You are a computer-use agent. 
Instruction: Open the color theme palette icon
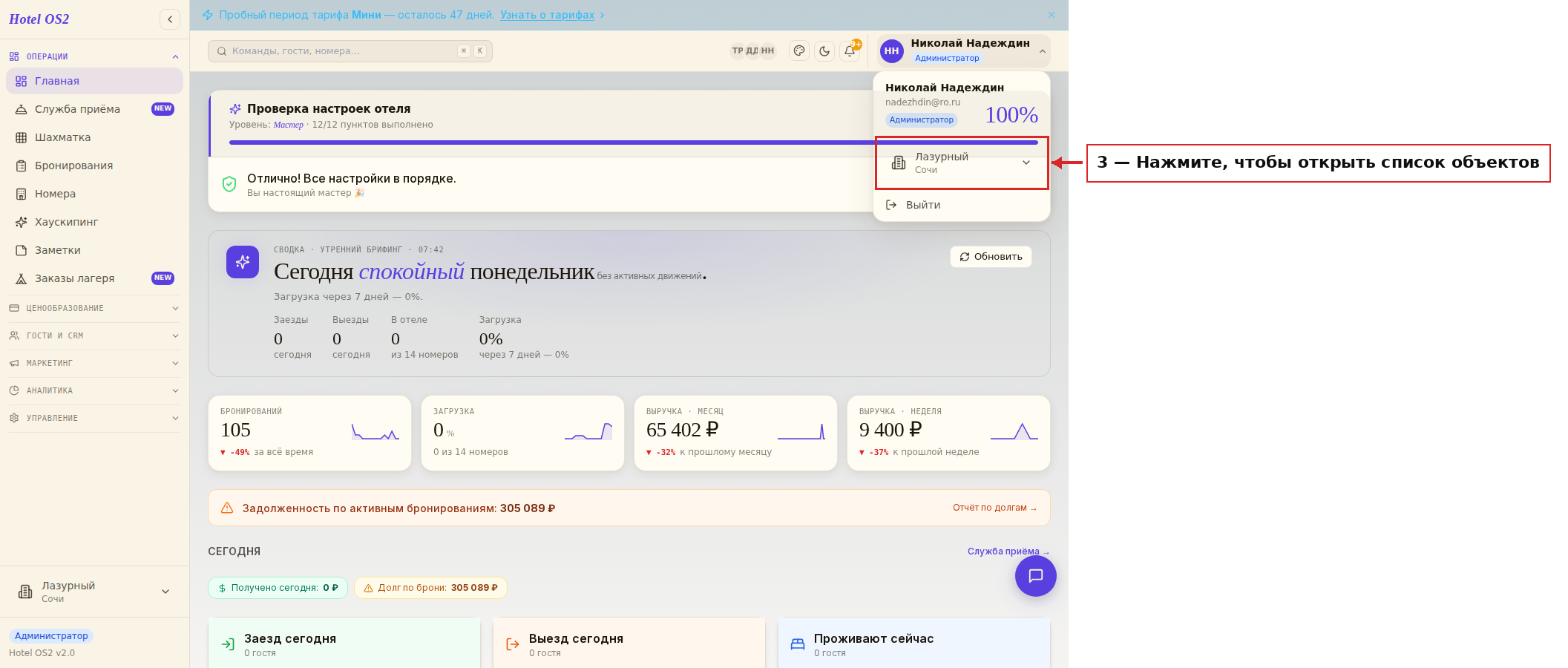(799, 51)
